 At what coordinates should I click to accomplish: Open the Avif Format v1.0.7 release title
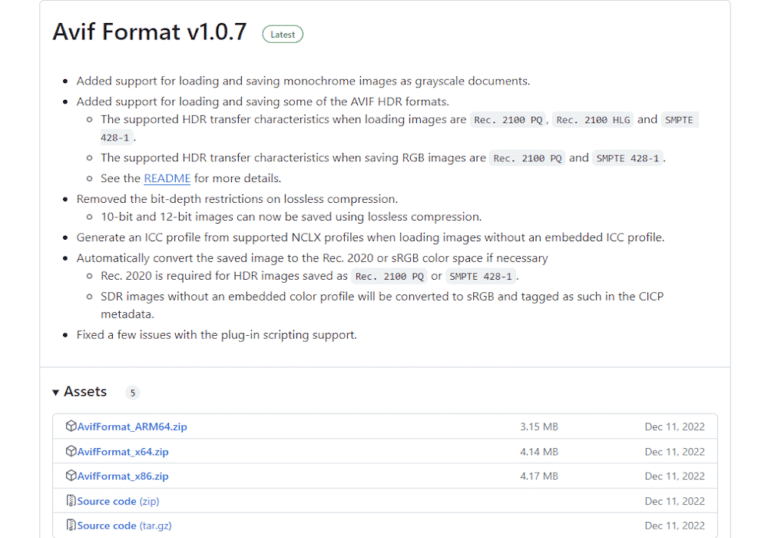click(149, 32)
